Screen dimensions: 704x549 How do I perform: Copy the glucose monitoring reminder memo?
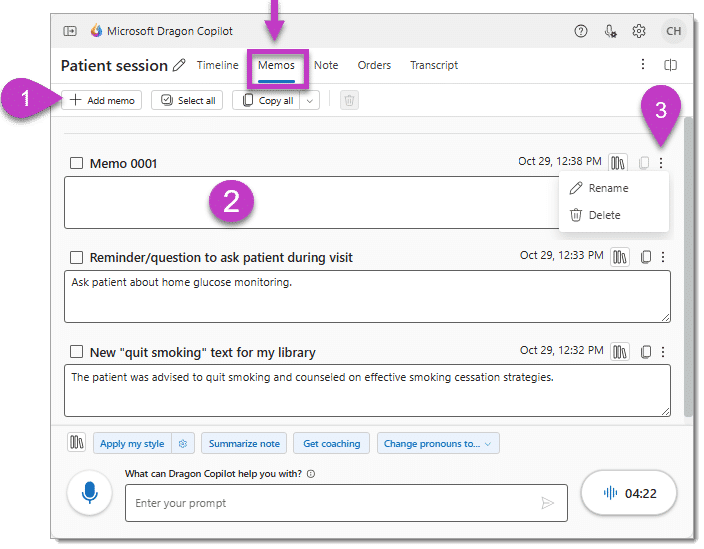645,257
